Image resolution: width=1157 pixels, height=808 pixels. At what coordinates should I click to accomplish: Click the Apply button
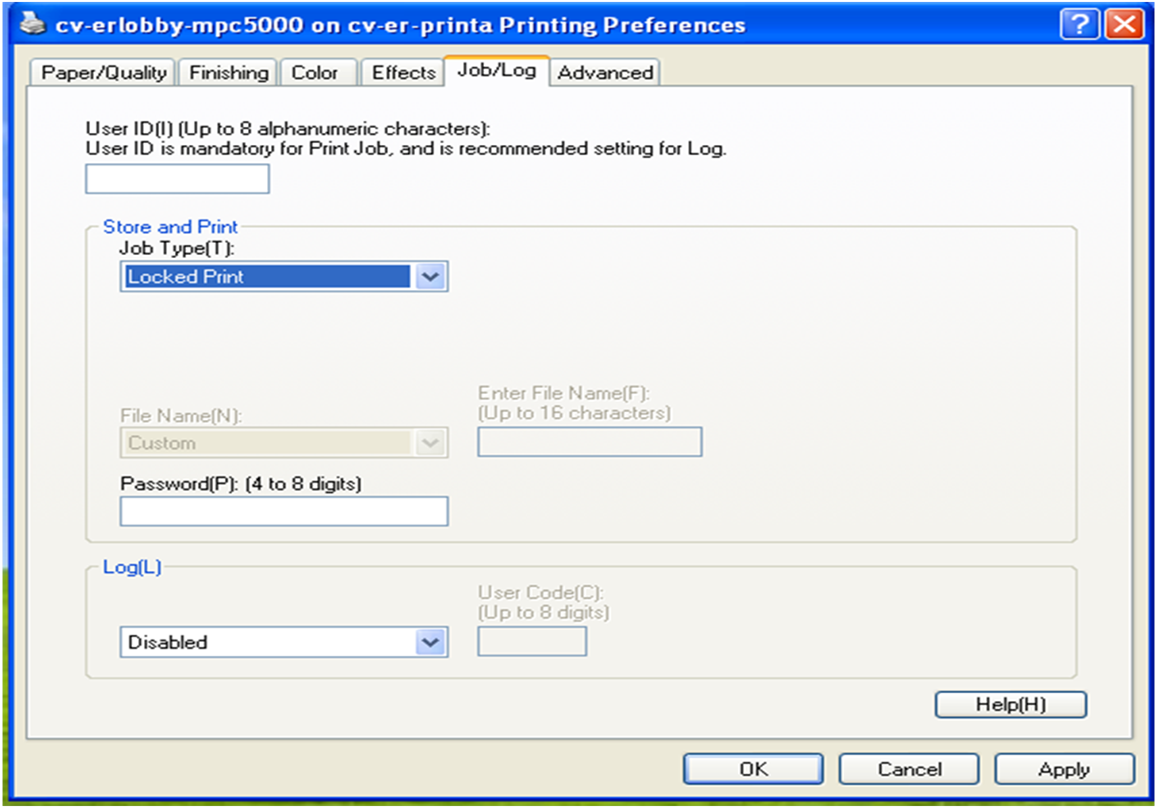tap(1064, 769)
